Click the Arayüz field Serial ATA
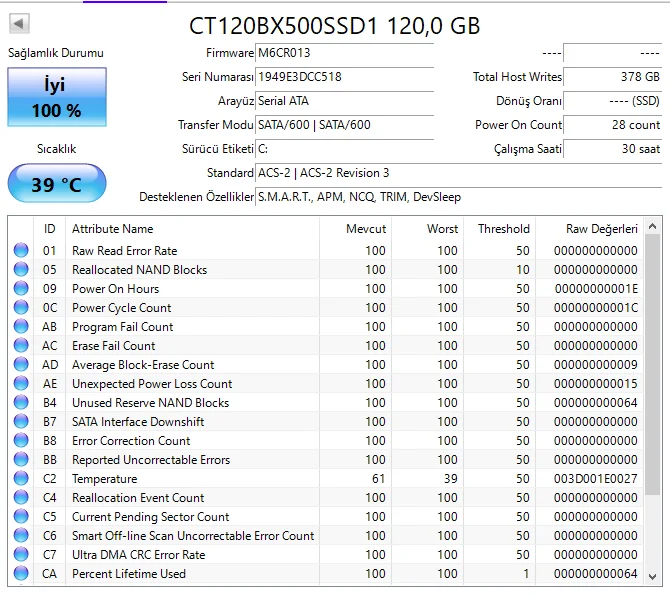670x595 pixels. pos(344,101)
